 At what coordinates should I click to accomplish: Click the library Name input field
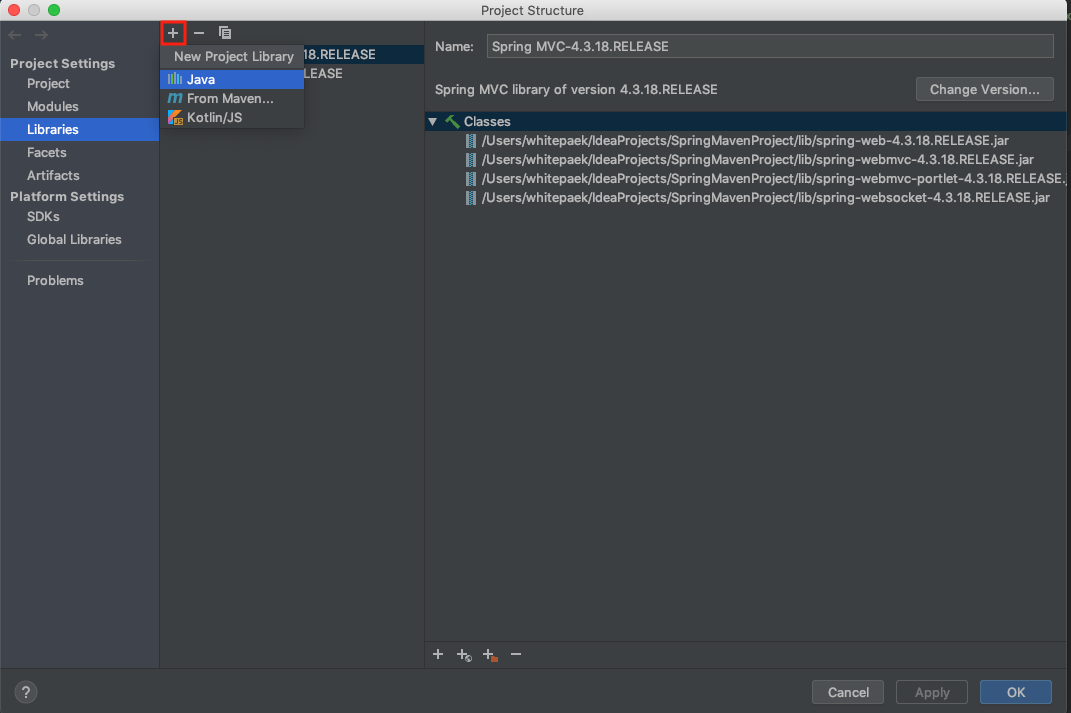click(770, 46)
